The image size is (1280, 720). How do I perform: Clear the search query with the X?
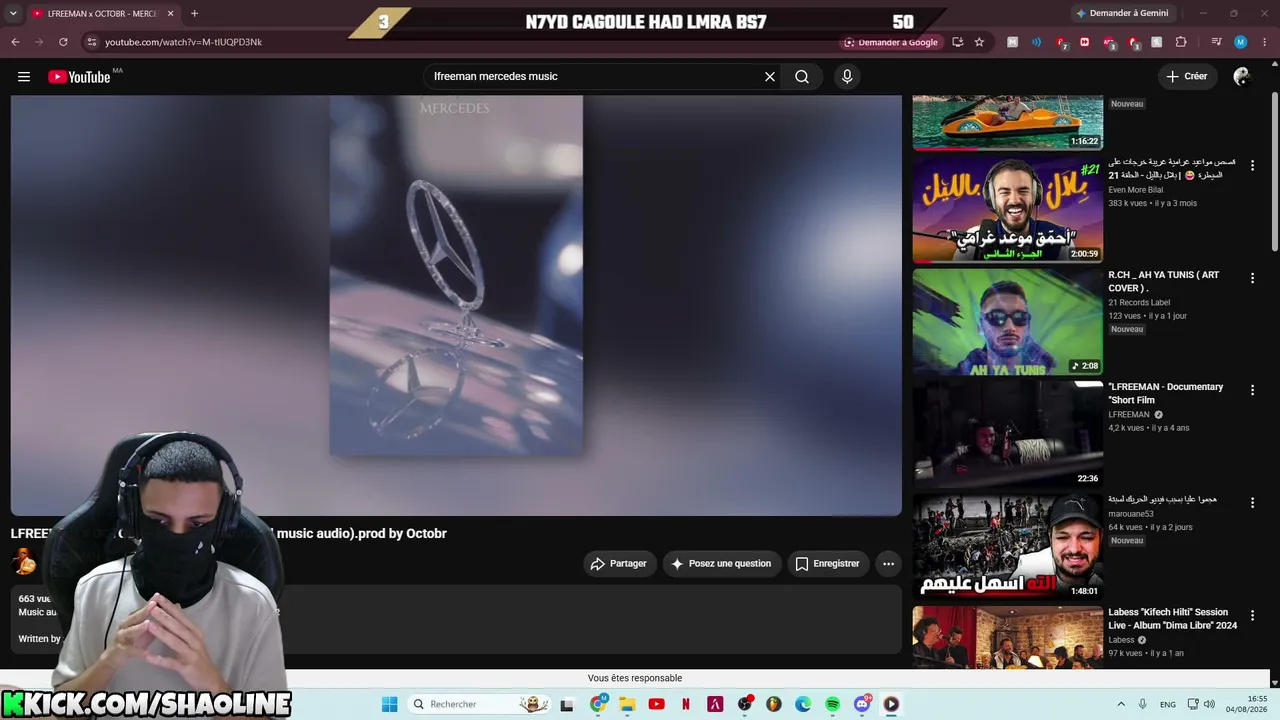coord(770,77)
